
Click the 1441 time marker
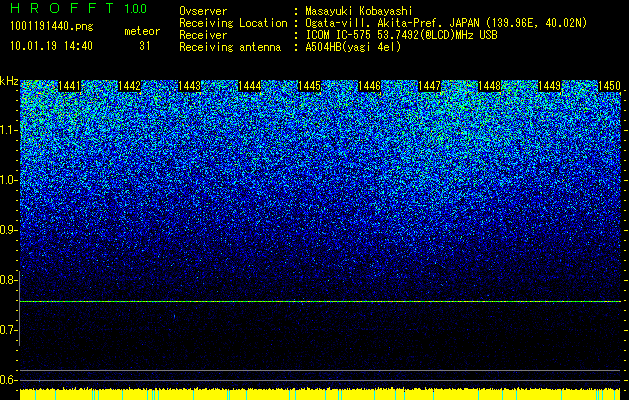pos(69,86)
